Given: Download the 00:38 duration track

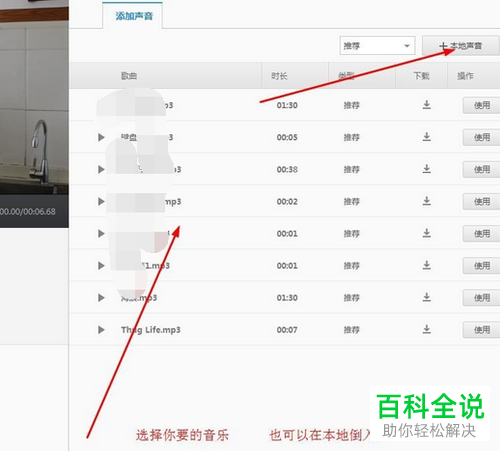Looking at the screenshot, I should click(x=427, y=169).
